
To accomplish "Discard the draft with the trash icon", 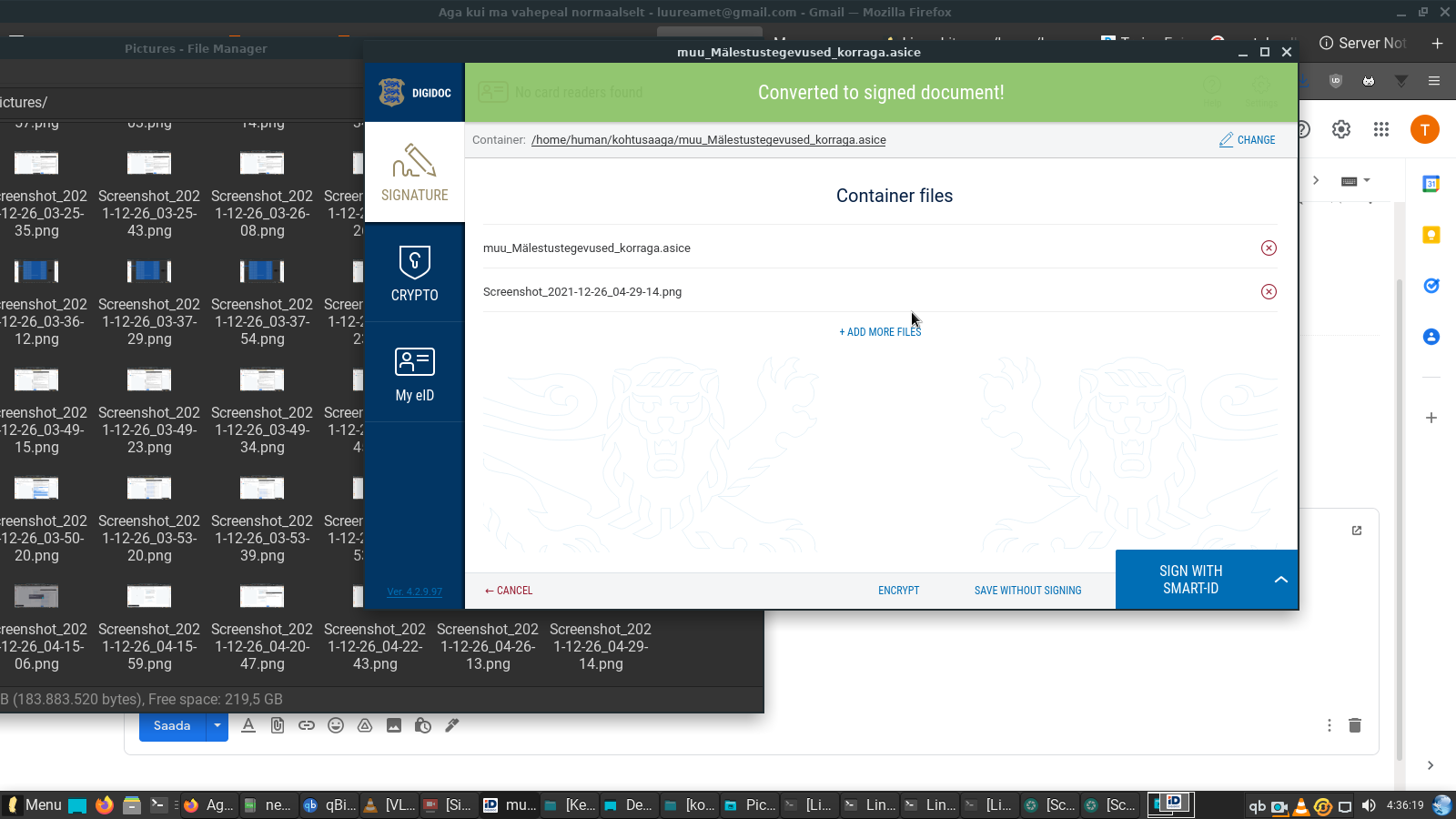I will [1355, 725].
